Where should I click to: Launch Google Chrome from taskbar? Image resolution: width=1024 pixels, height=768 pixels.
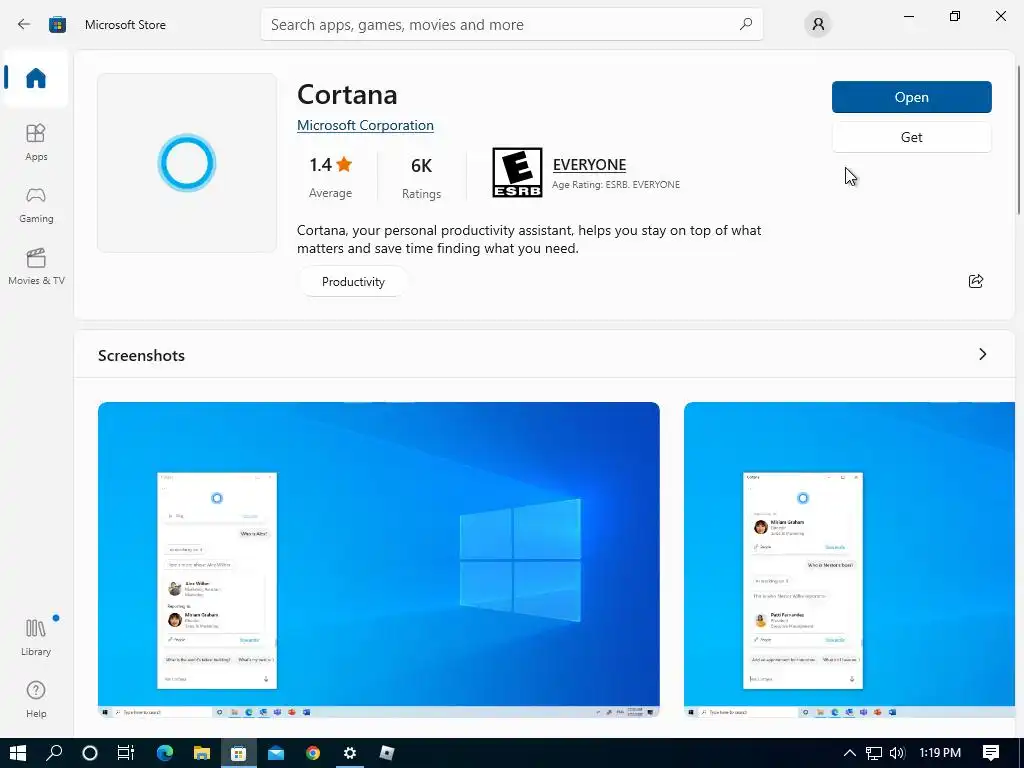tap(313, 753)
